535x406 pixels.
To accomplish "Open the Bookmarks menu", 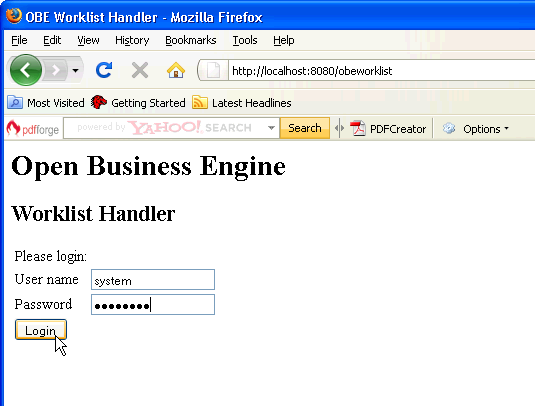I will (190, 40).
